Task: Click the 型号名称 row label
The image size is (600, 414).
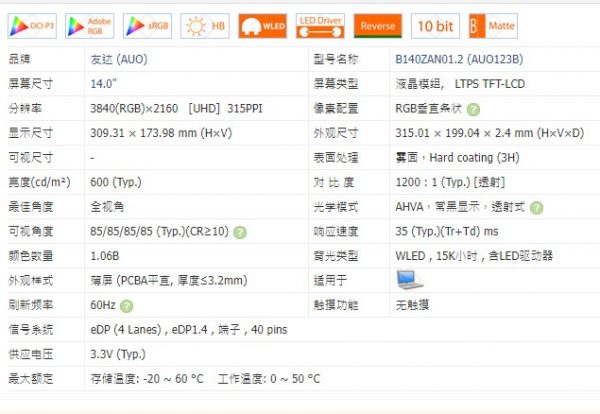Action: point(336,59)
